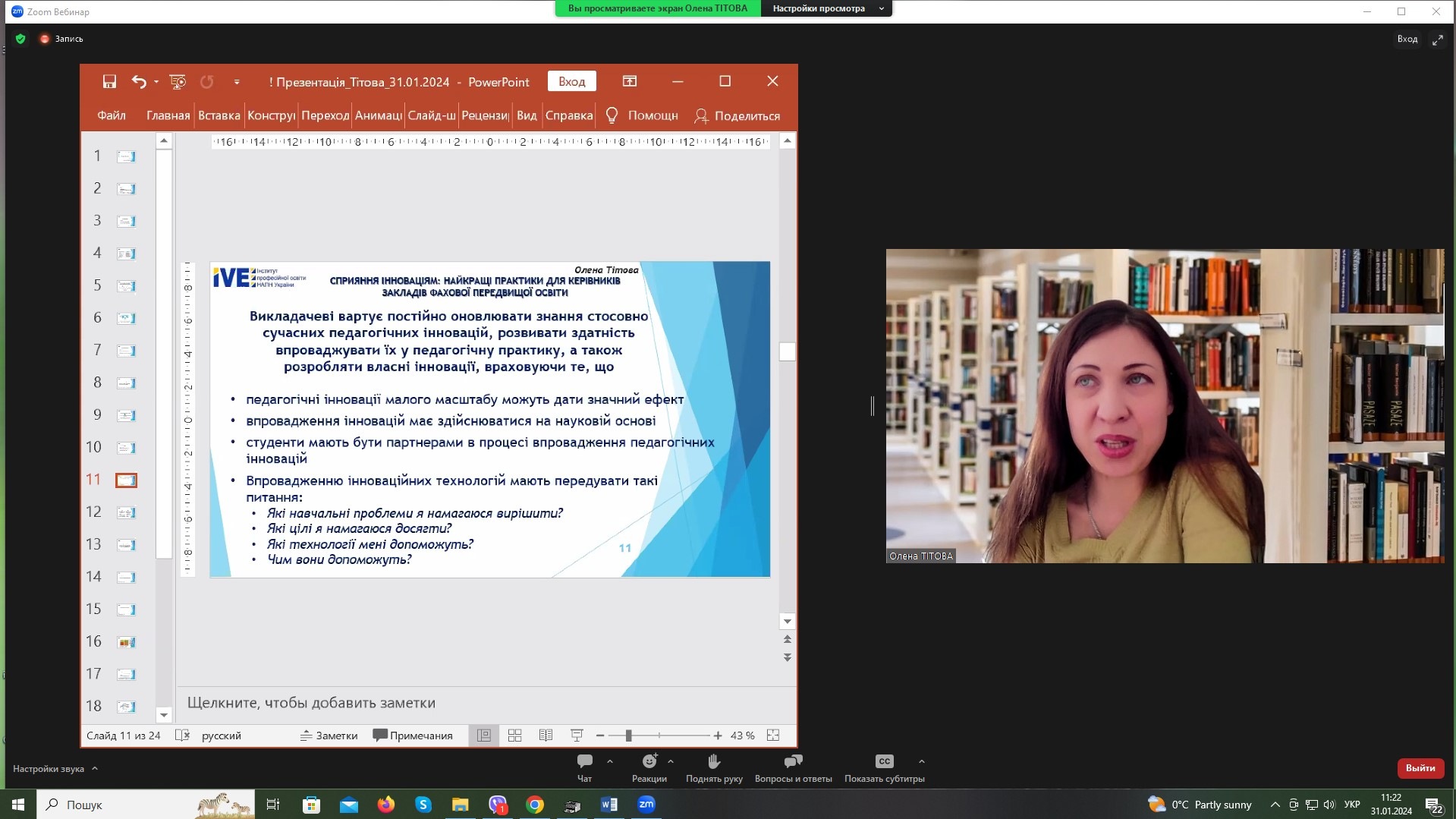Click the Zoom encryption shield icon
1456x819 pixels.
tap(20, 39)
